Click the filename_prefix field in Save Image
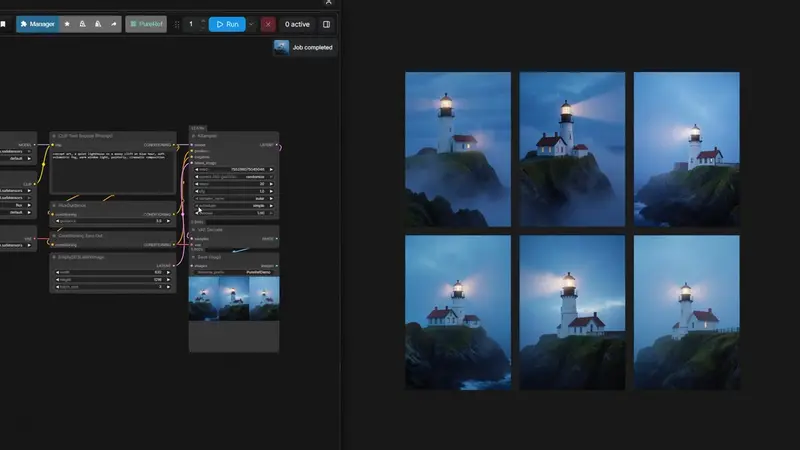This screenshot has width=800, height=450. (234, 272)
